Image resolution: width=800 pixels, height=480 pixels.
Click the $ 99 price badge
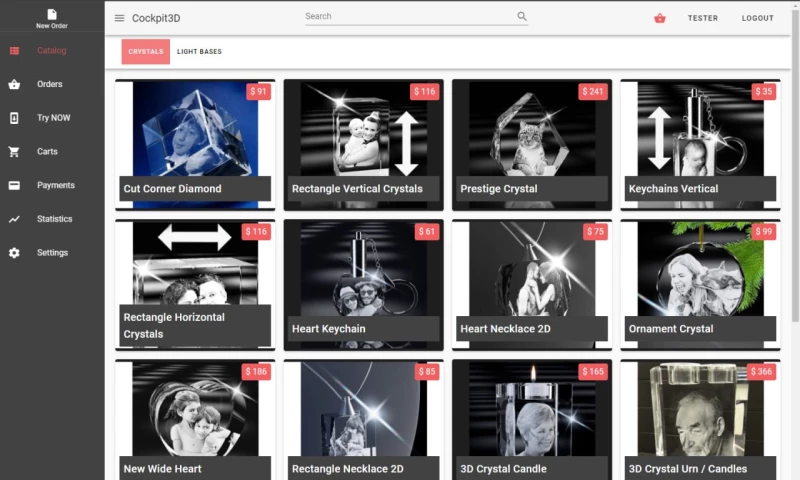coord(764,232)
